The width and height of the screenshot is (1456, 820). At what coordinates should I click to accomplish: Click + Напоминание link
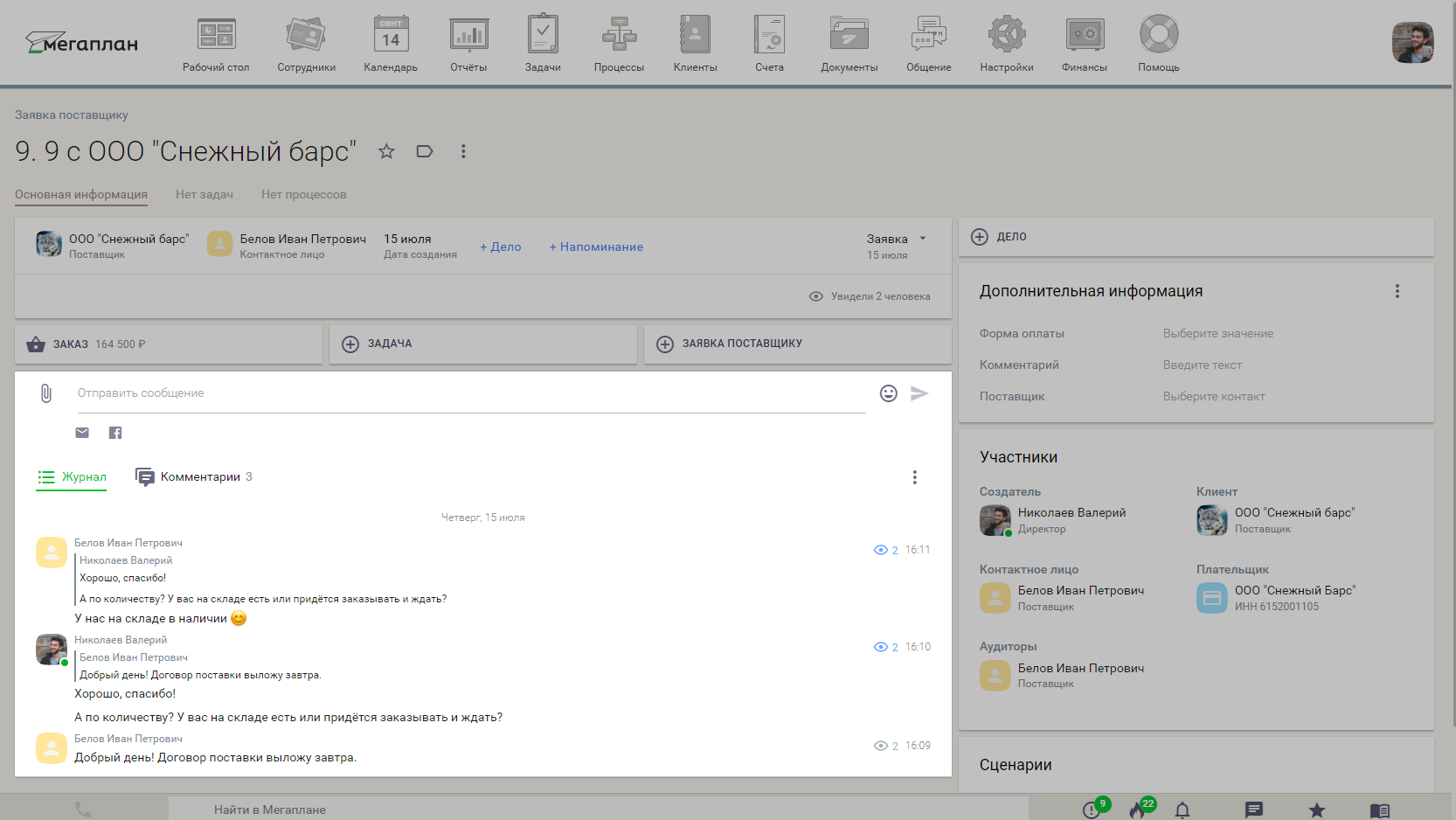[596, 247]
